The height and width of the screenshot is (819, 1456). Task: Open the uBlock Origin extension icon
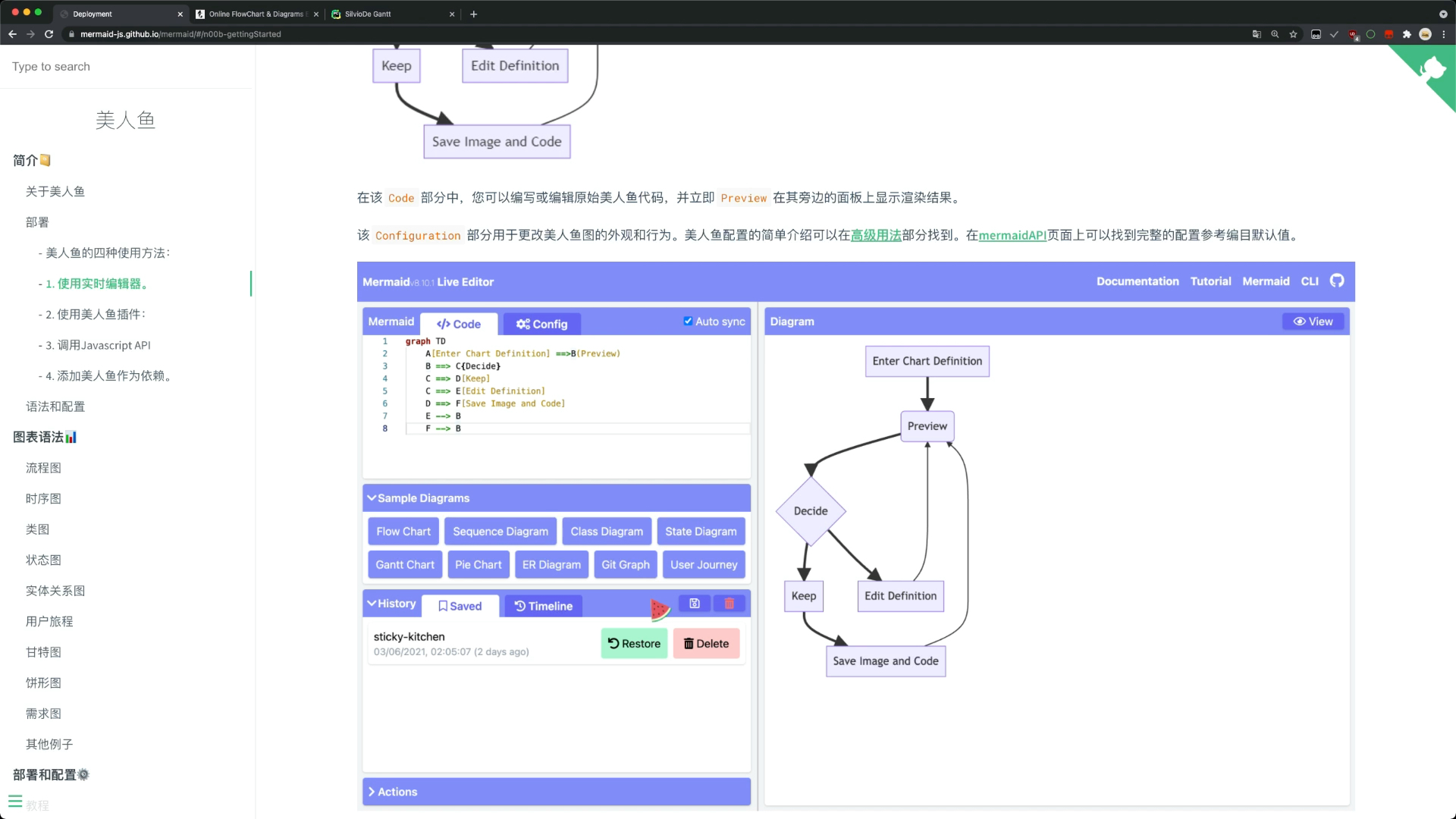click(x=1353, y=34)
